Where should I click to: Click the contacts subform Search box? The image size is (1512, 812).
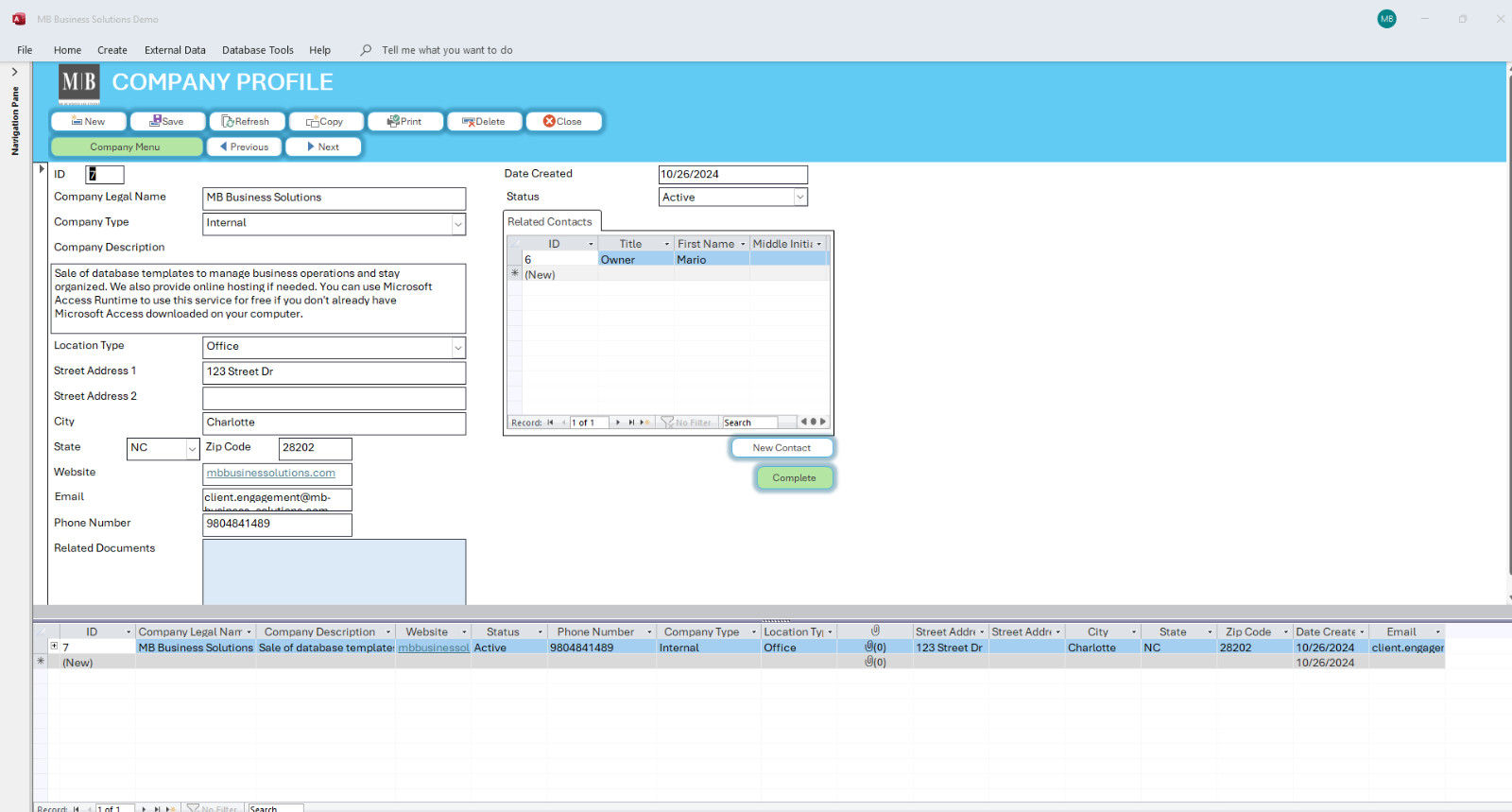[x=750, y=423]
